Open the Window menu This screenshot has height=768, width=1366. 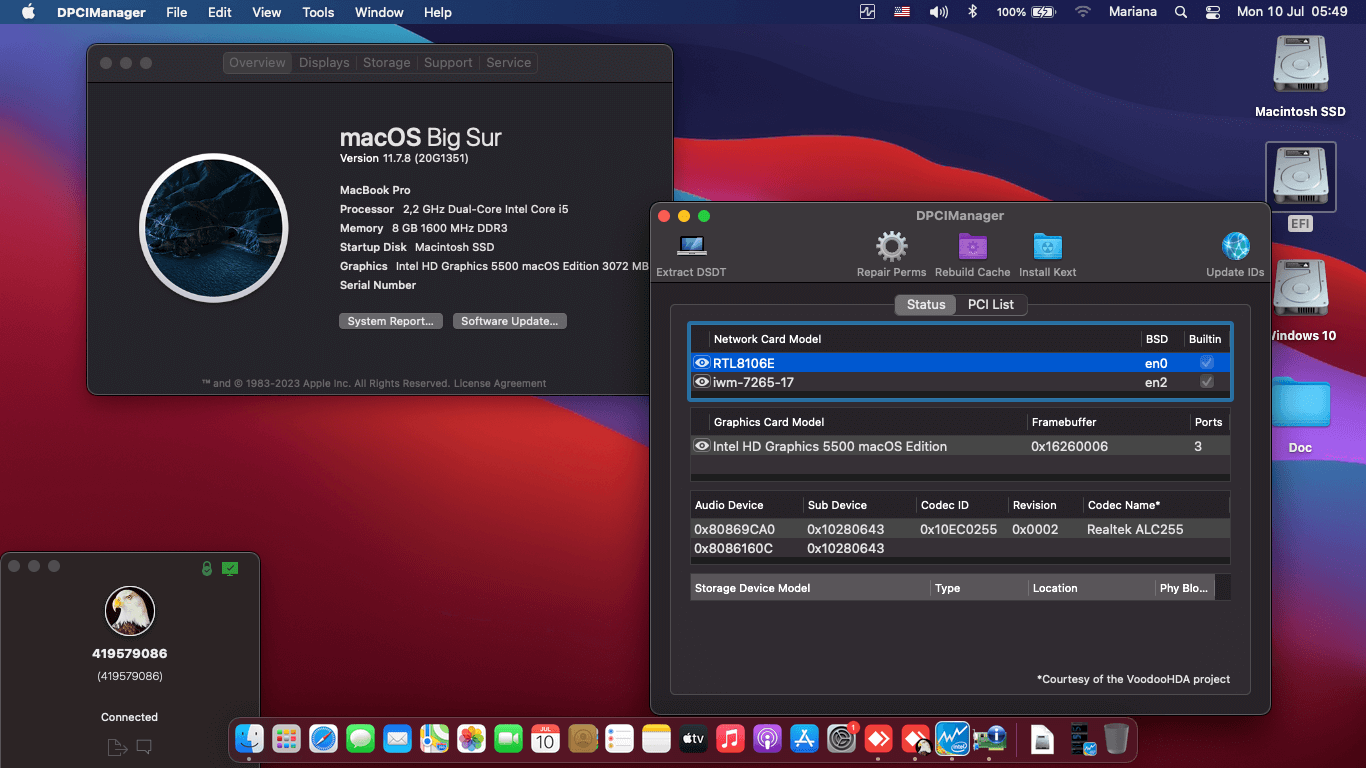click(x=379, y=12)
